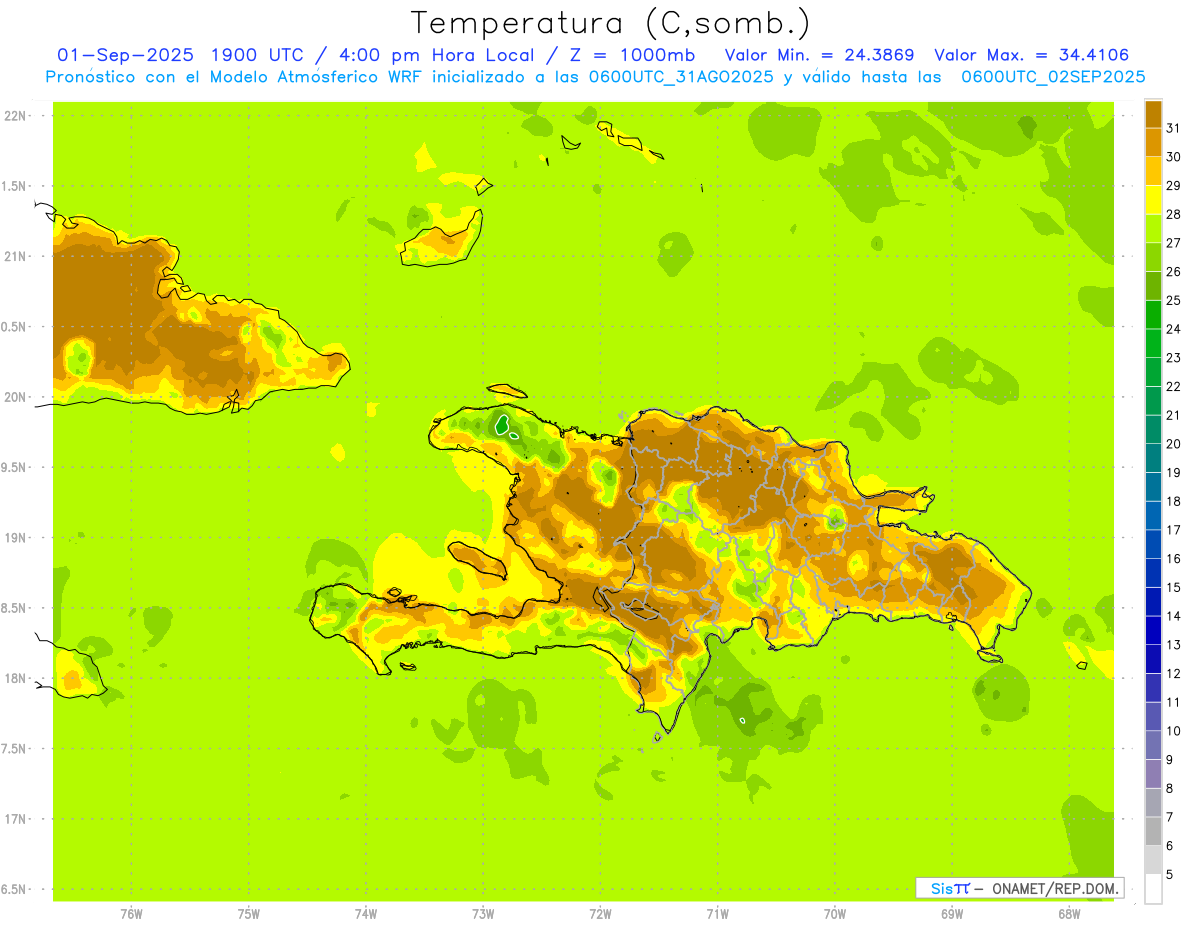
Task: Click the '1900 UTC' time label
Action: point(259,56)
